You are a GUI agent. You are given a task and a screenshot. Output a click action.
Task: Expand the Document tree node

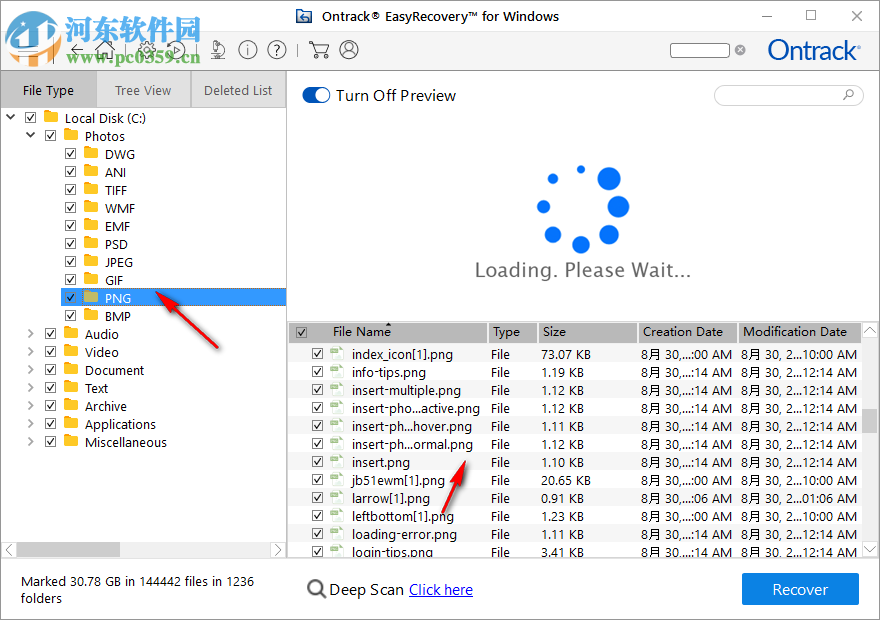click(30, 369)
